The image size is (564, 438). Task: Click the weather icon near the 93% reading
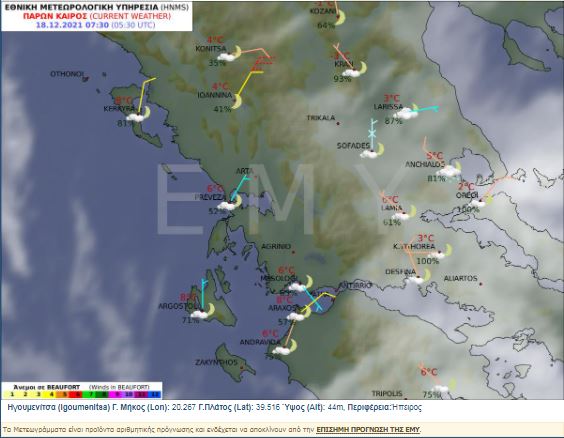click(x=354, y=70)
